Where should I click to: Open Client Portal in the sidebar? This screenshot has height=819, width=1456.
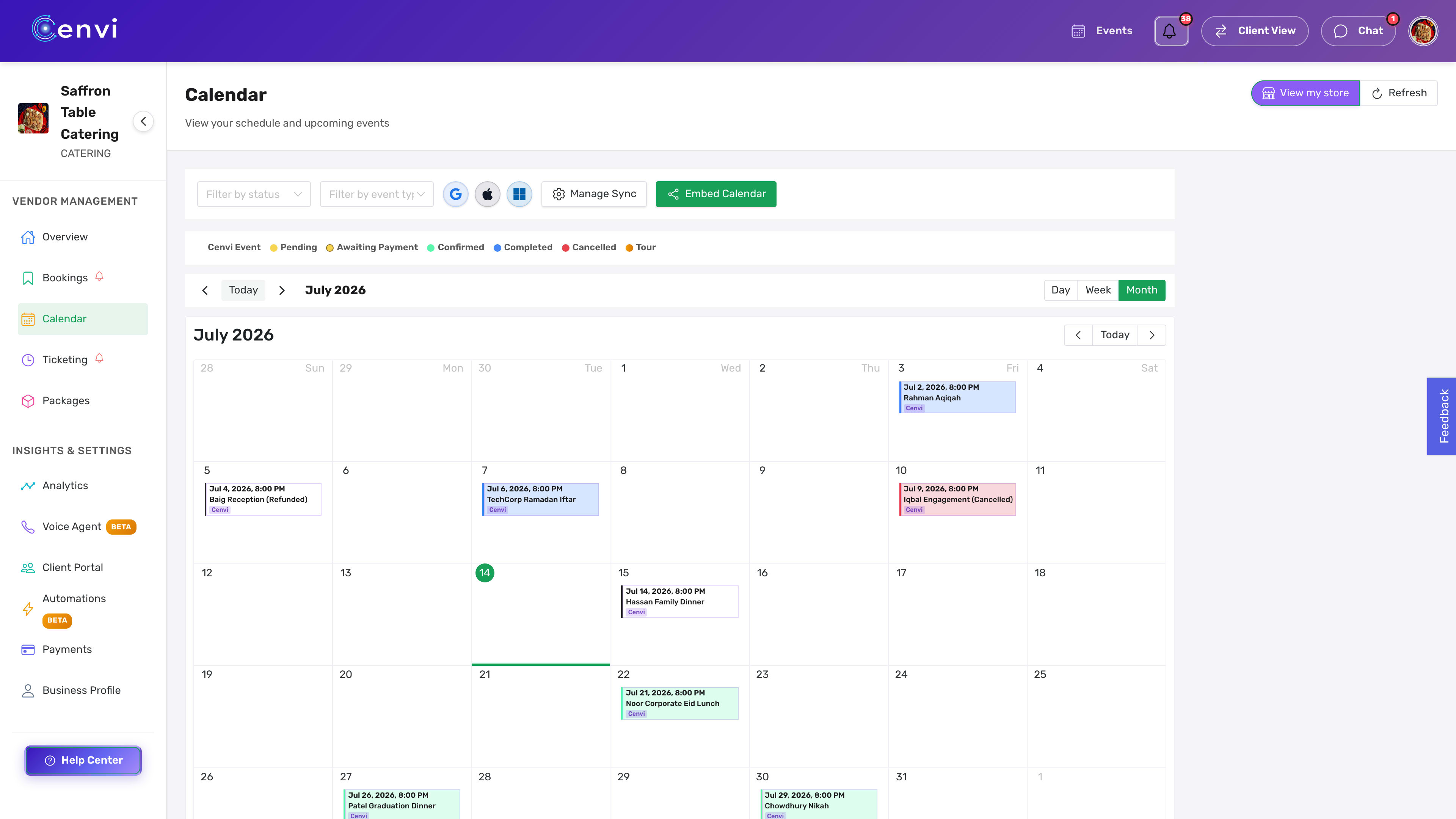(x=83, y=568)
